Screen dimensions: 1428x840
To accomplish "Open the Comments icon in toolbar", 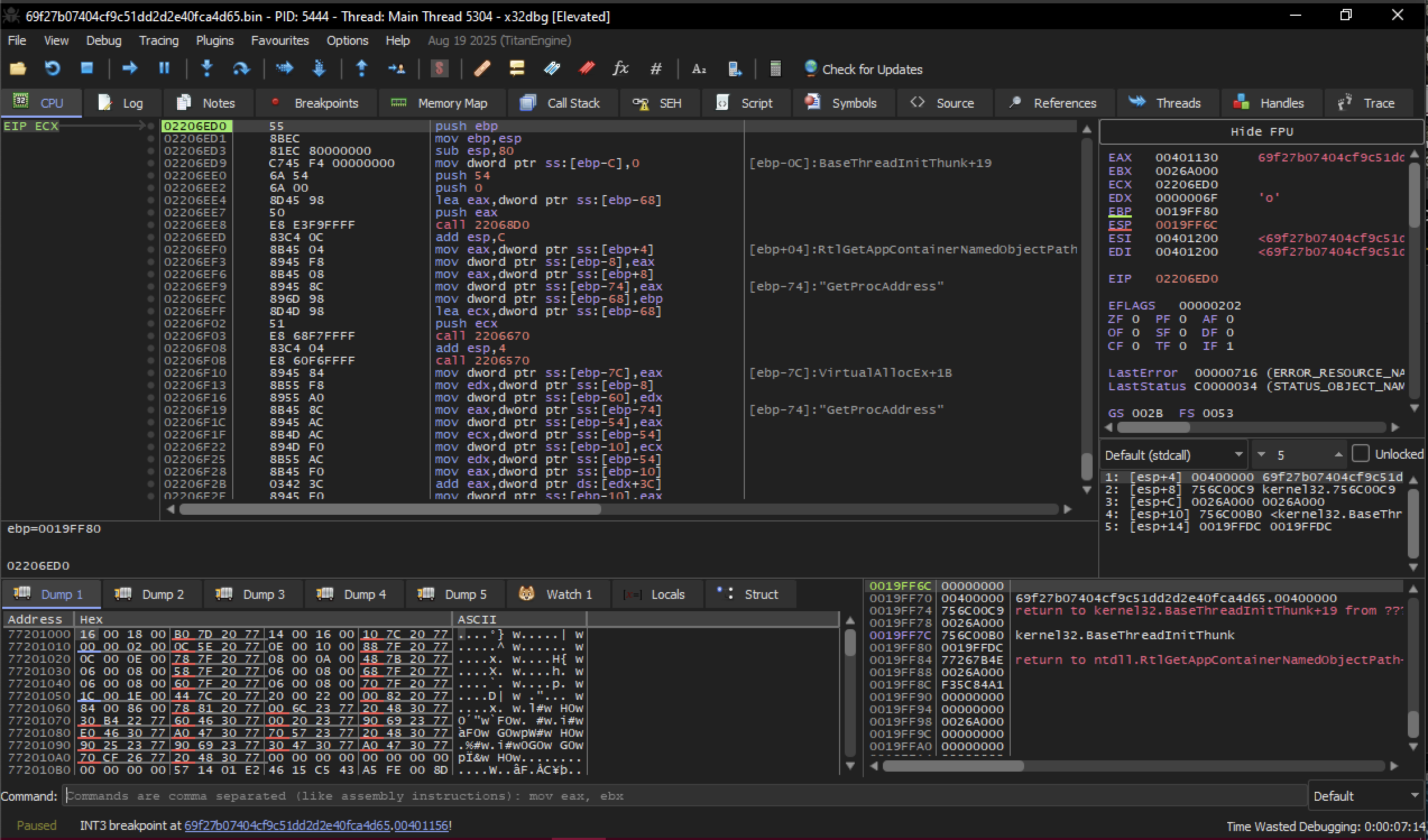I will click(x=517, y=68).
